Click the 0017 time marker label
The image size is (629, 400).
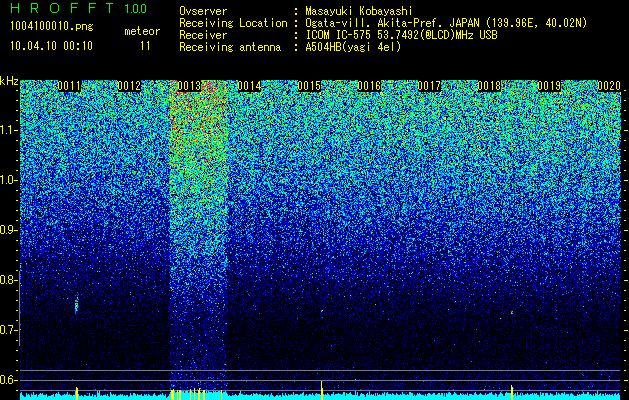click(x=429, y=86)
